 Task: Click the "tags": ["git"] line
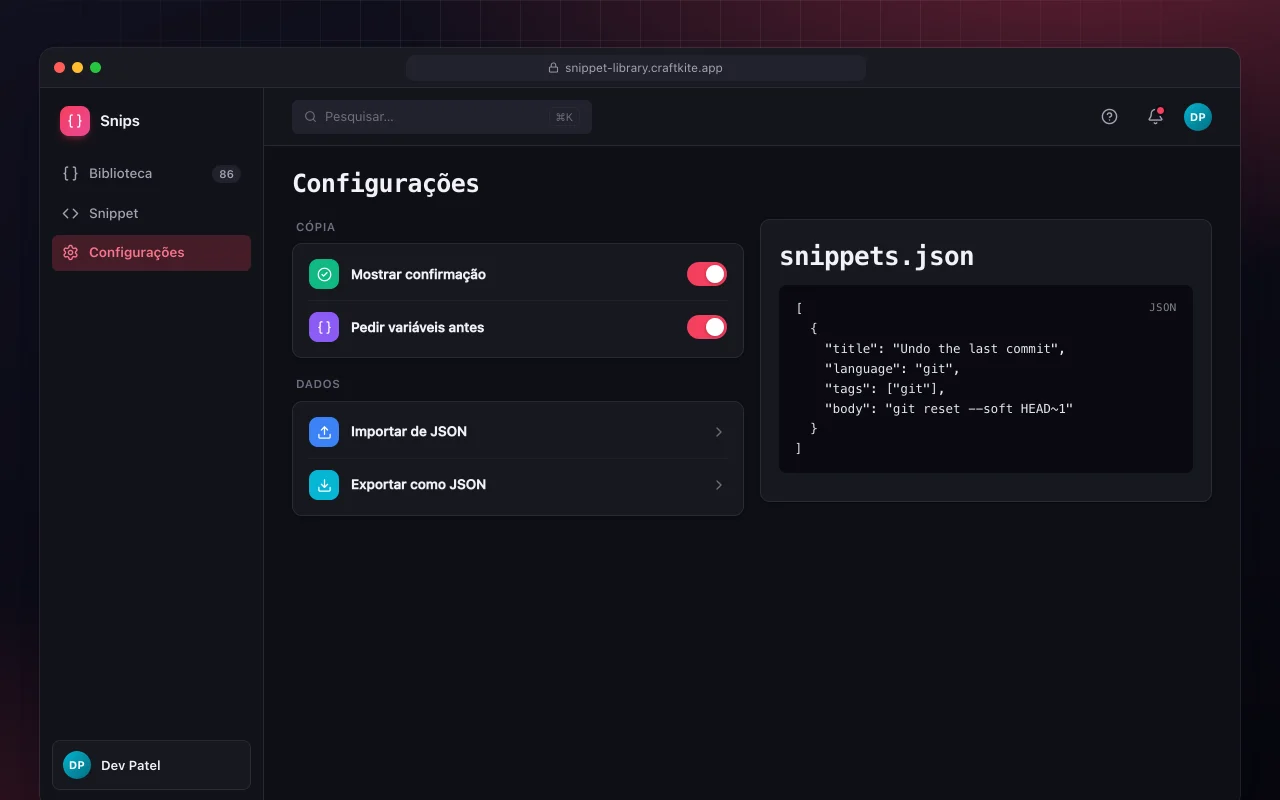tap(884, 389)
